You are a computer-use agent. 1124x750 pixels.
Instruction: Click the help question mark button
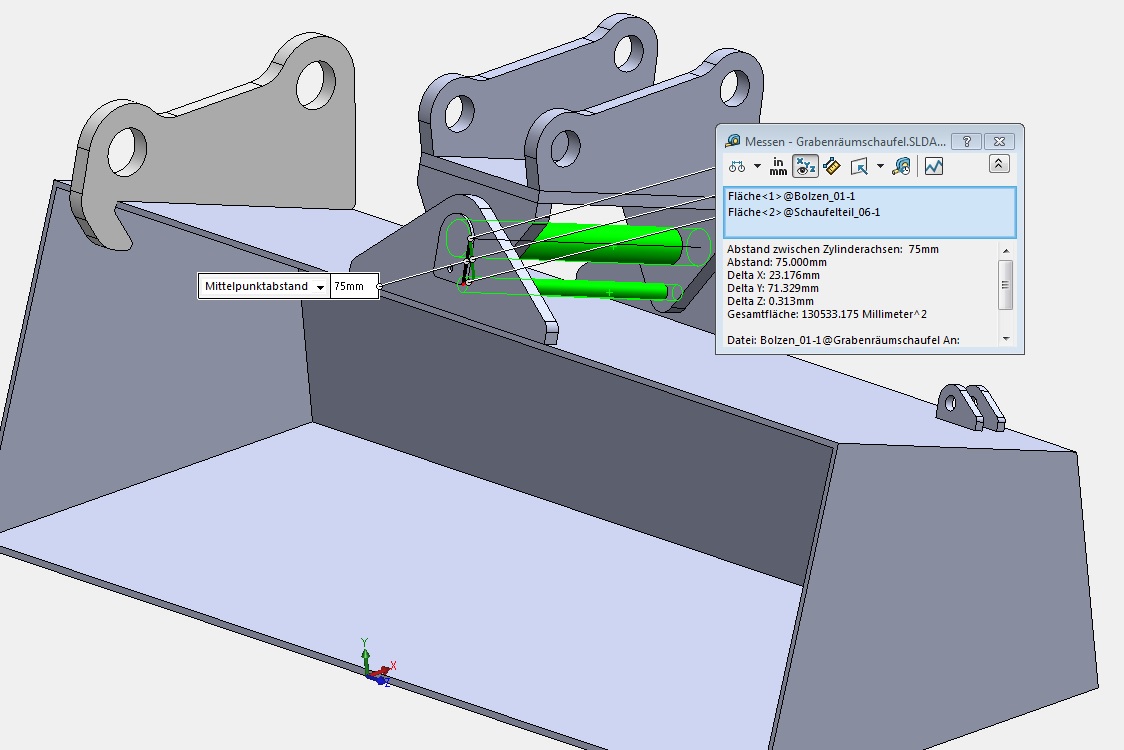(x=966, y=142)
